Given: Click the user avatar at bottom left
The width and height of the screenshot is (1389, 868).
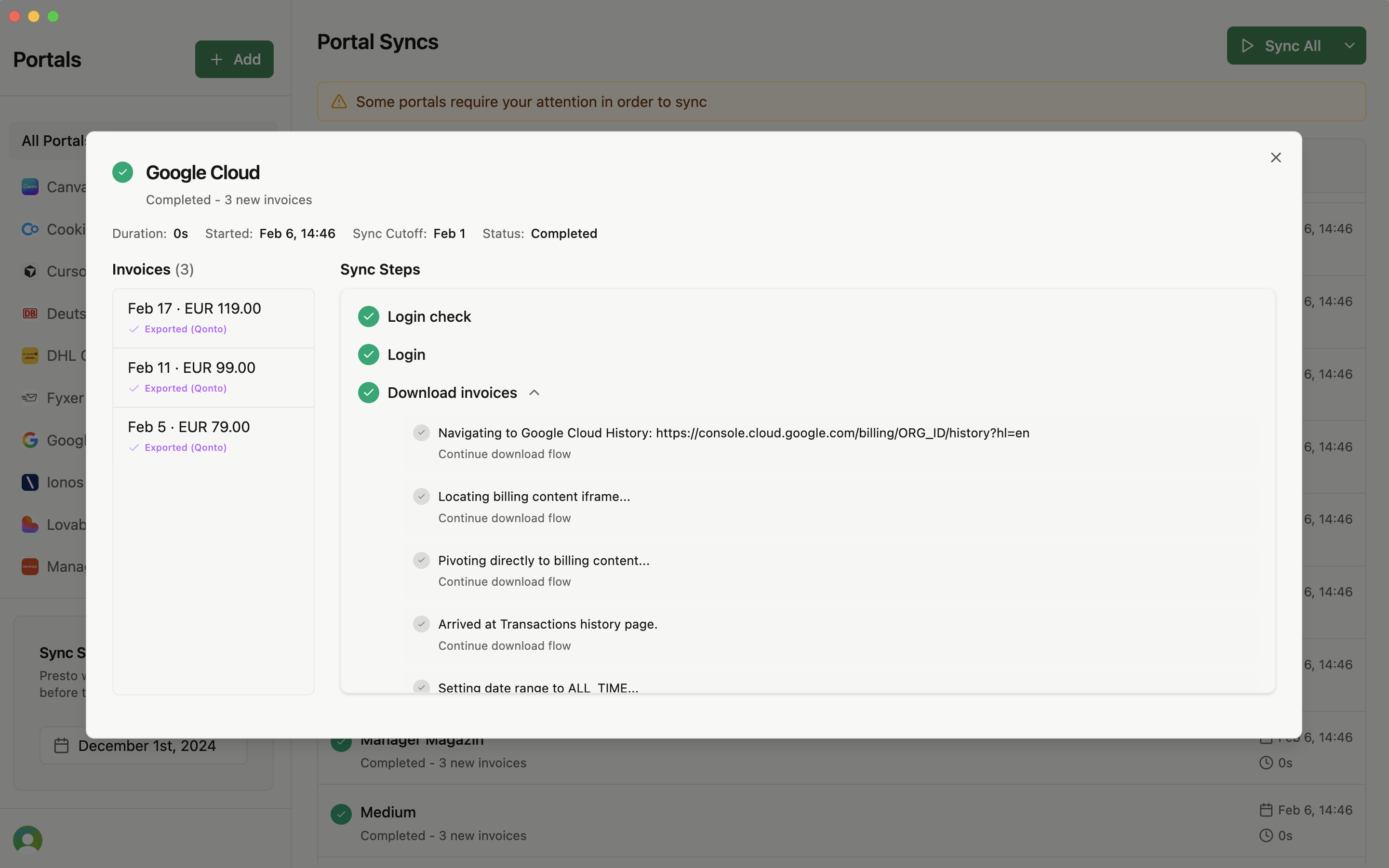Looking at the screenshot, I should [27, 840].
